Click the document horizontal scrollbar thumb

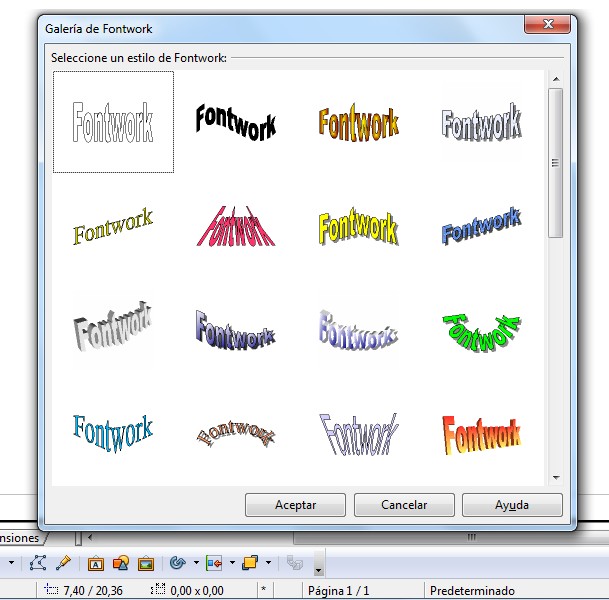(451, 538)
